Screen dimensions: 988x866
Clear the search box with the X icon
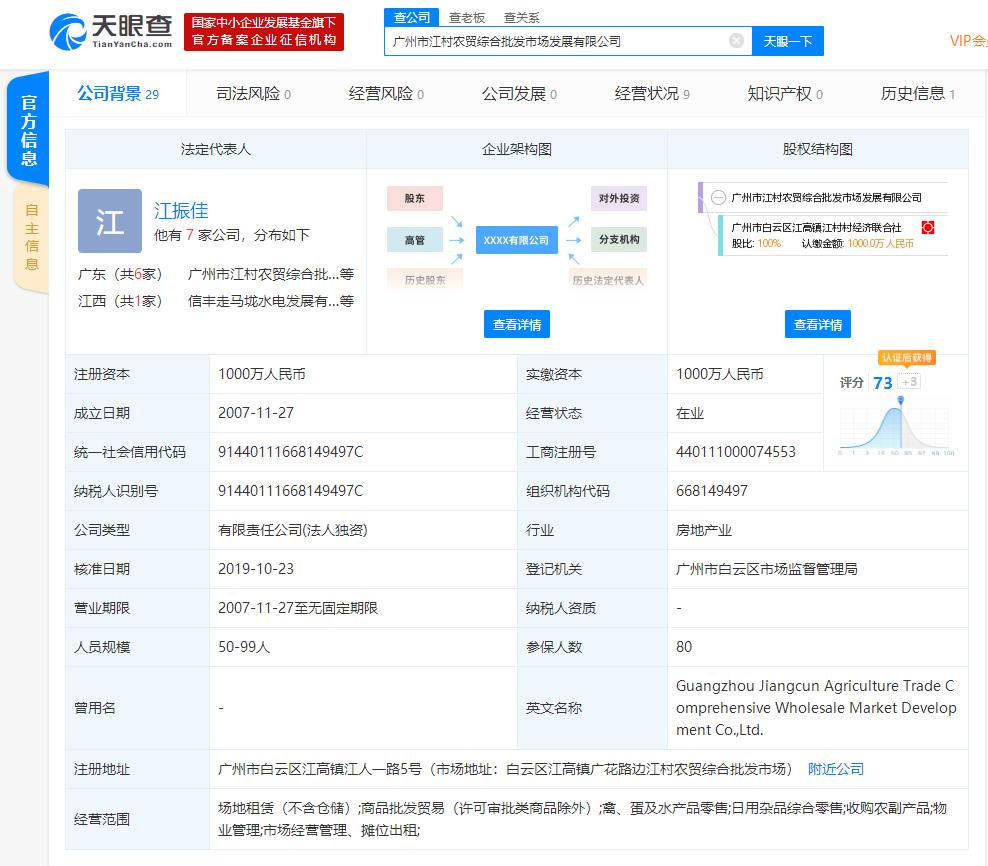pos(736,41)
